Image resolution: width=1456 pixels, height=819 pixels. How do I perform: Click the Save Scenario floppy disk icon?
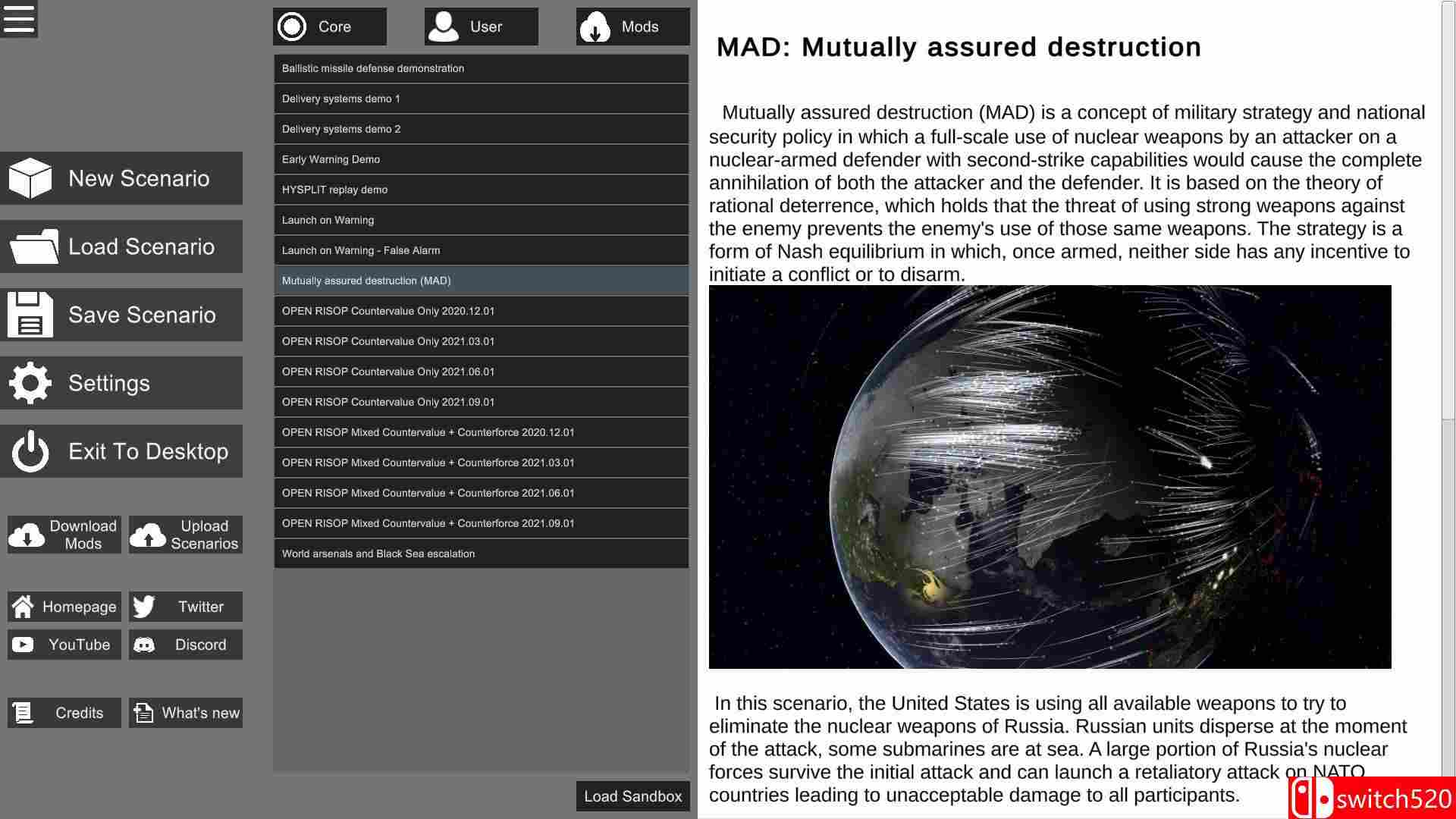point(30,315)
